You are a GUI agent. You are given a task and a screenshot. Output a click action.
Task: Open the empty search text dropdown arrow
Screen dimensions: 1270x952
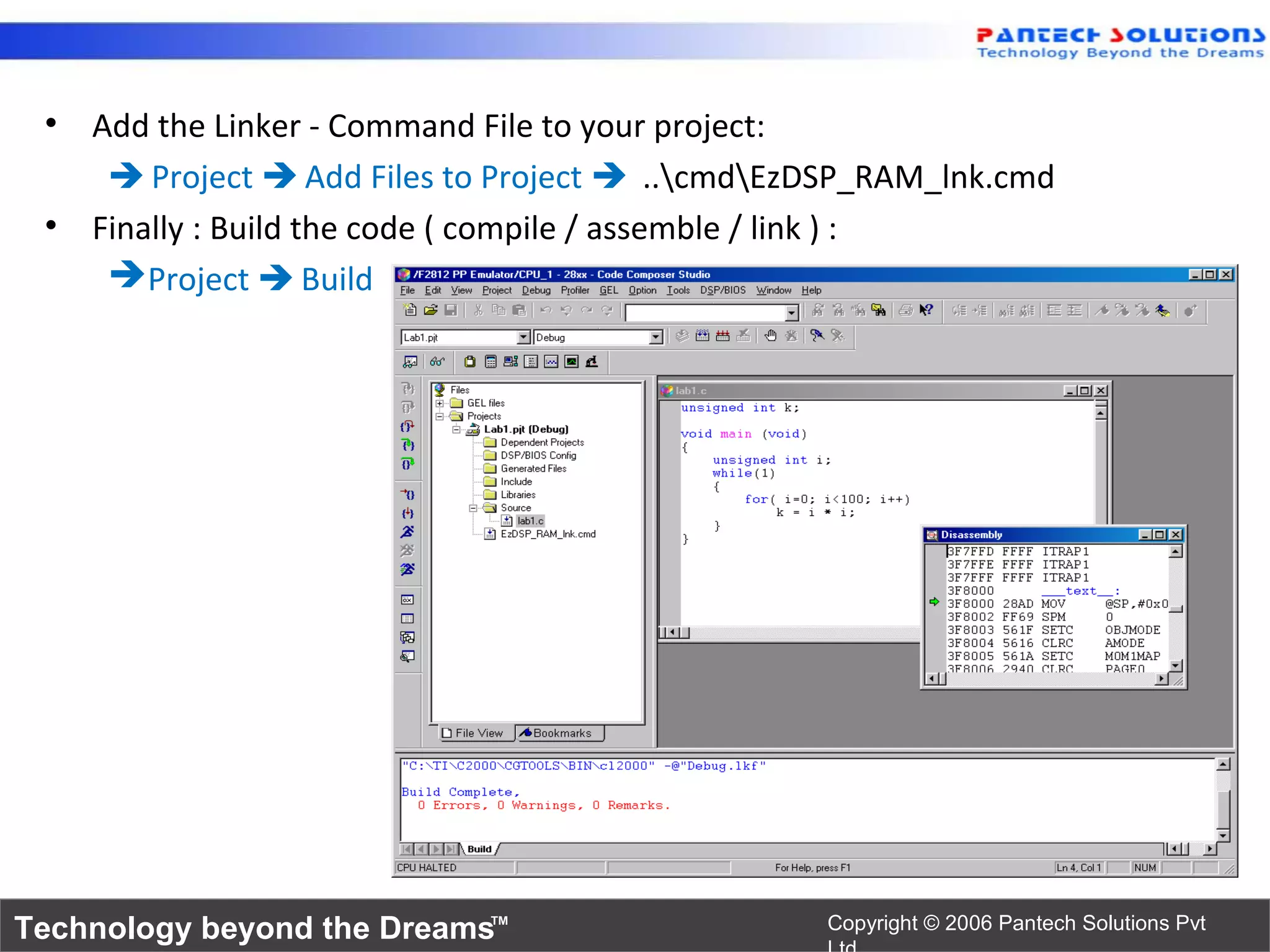[792, 313]
